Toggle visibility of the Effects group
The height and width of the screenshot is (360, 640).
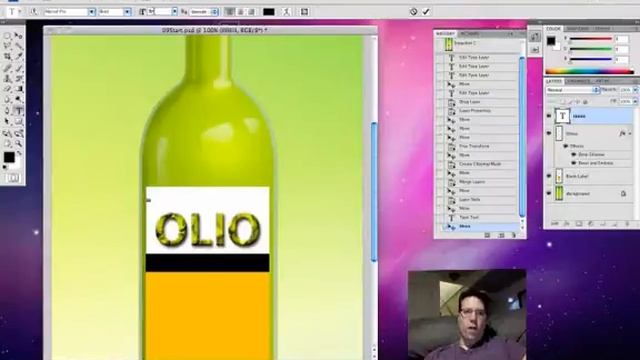(x=566, y=146)
